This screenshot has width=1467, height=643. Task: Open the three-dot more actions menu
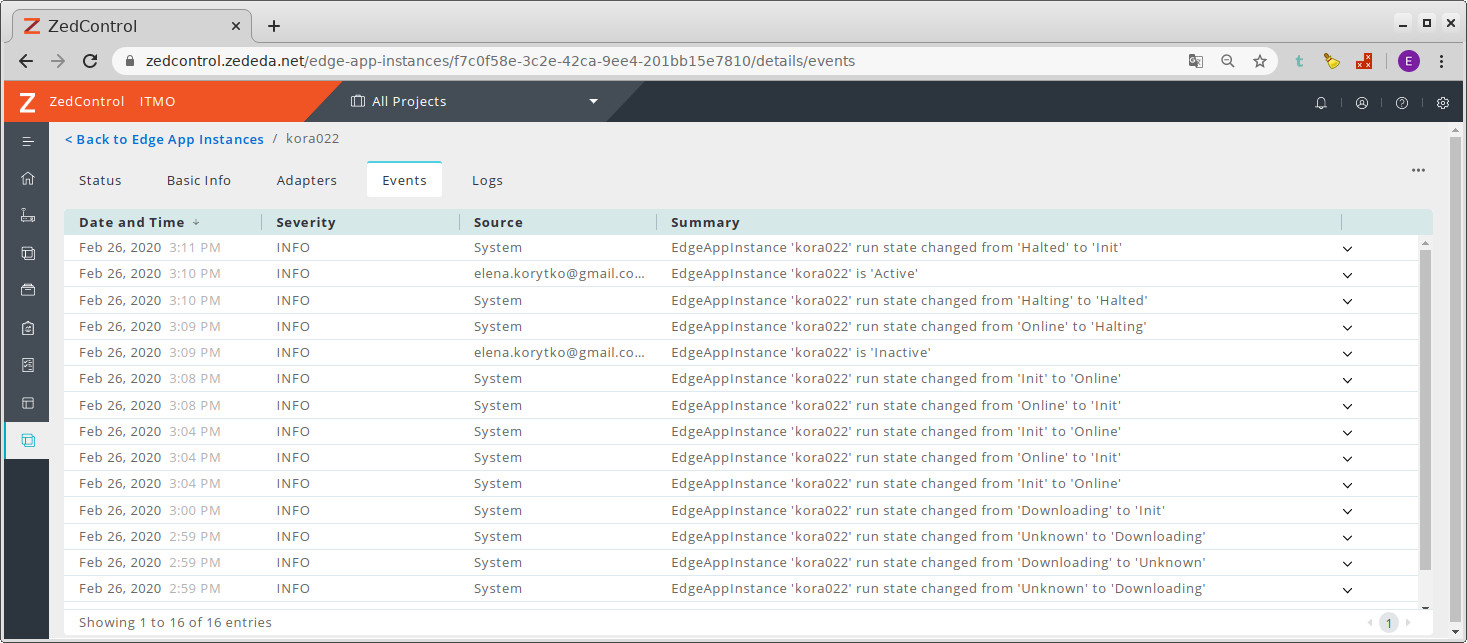1418,170
